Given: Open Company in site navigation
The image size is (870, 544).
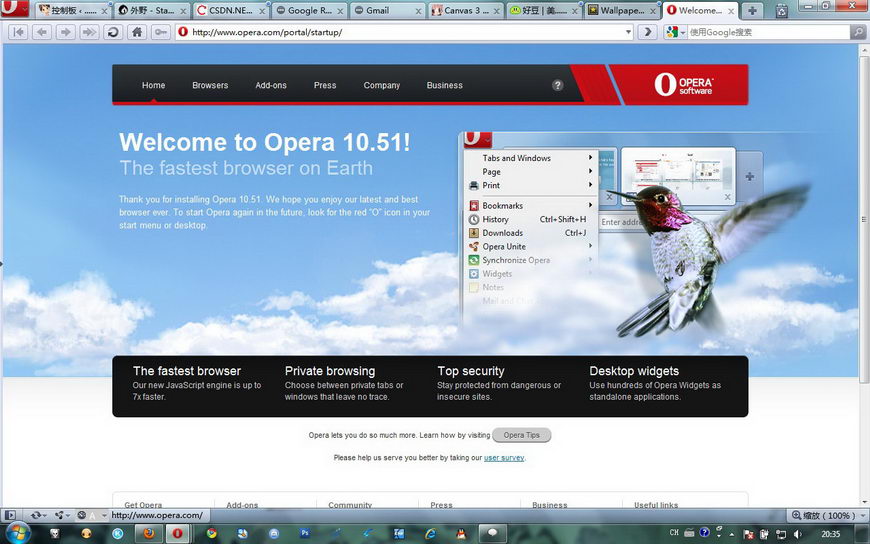Looking at the screenshot, I should coord(381,85).
